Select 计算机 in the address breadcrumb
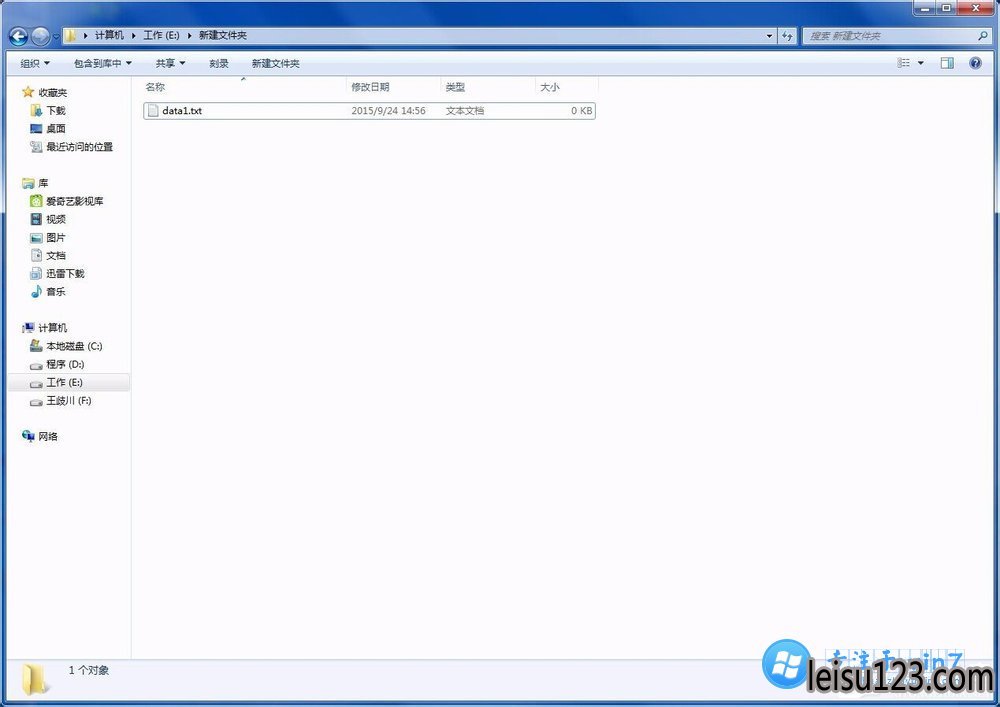 (109, 36)
